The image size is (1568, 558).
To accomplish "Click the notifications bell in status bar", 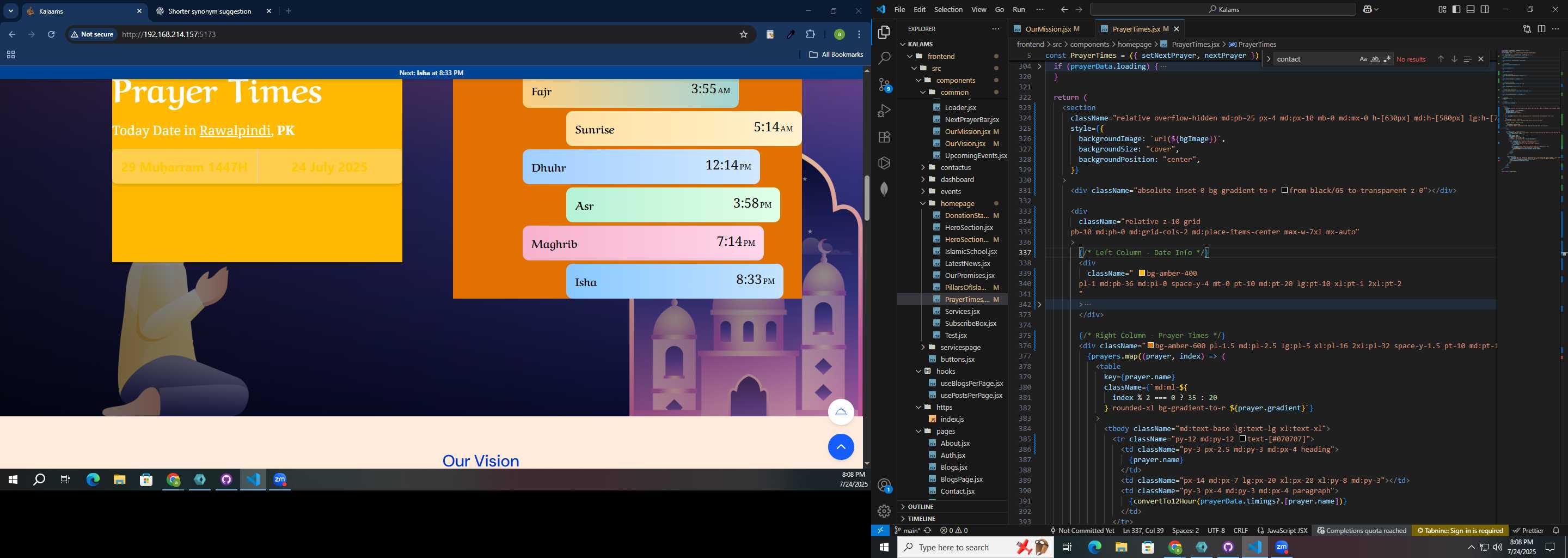I will (1557, 531).
